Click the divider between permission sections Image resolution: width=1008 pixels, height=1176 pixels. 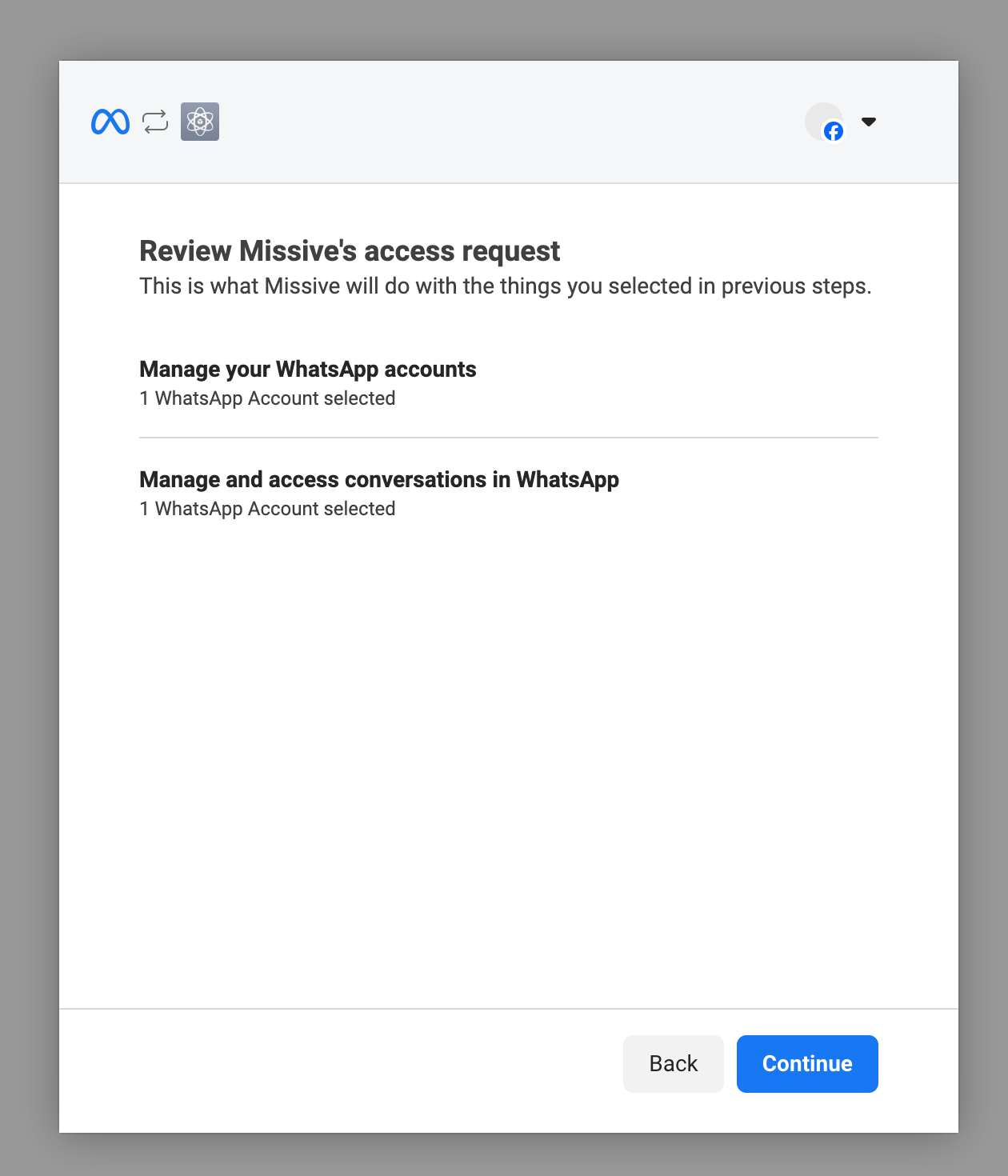509,437
